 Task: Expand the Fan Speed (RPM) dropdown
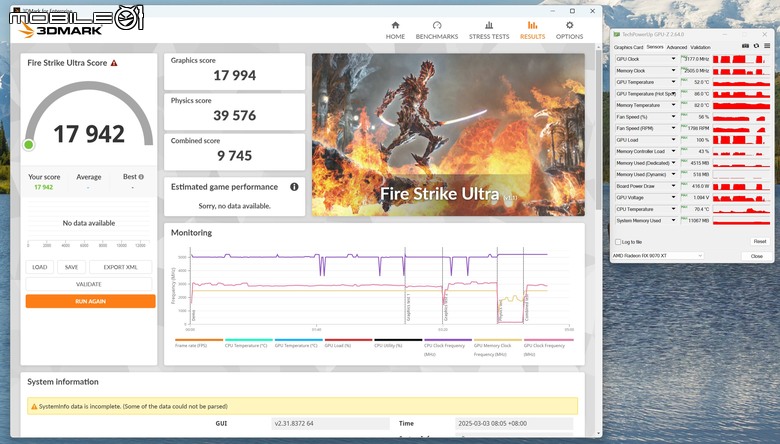(674, 128)
